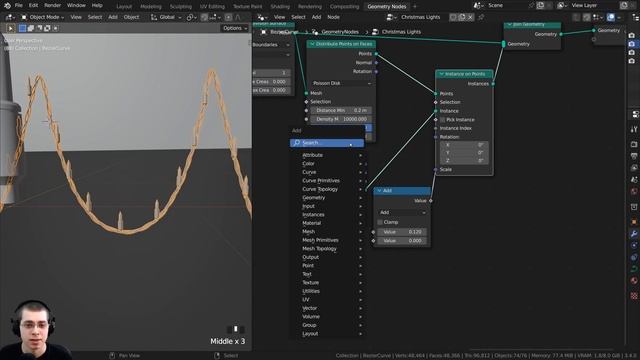Click the GeometryNodes breadcrumb

340,32
